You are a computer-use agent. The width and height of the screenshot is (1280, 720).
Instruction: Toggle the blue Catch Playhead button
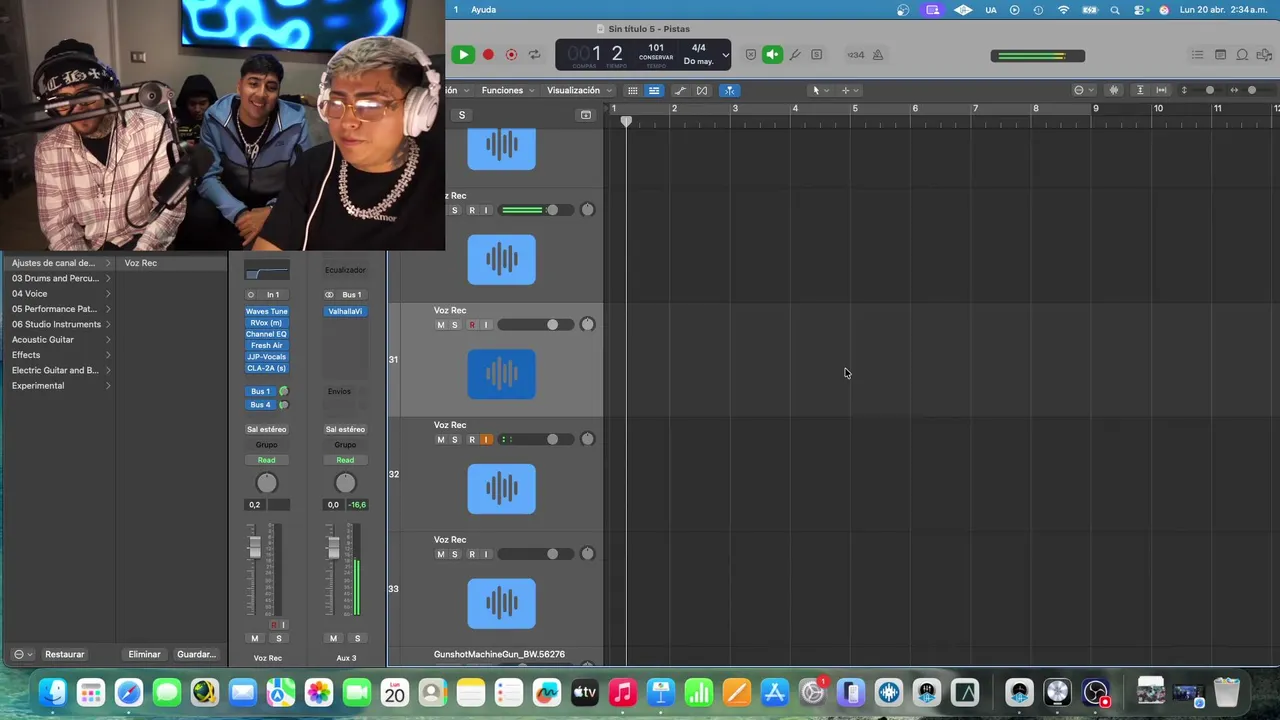tap(729, 90)
